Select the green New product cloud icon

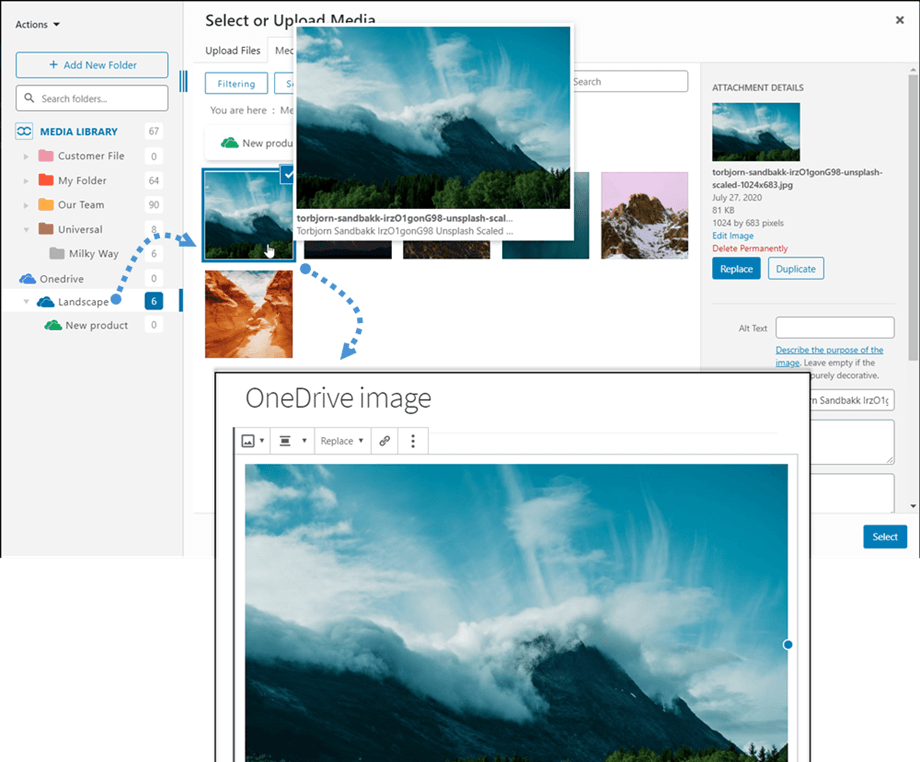point(53,325)
